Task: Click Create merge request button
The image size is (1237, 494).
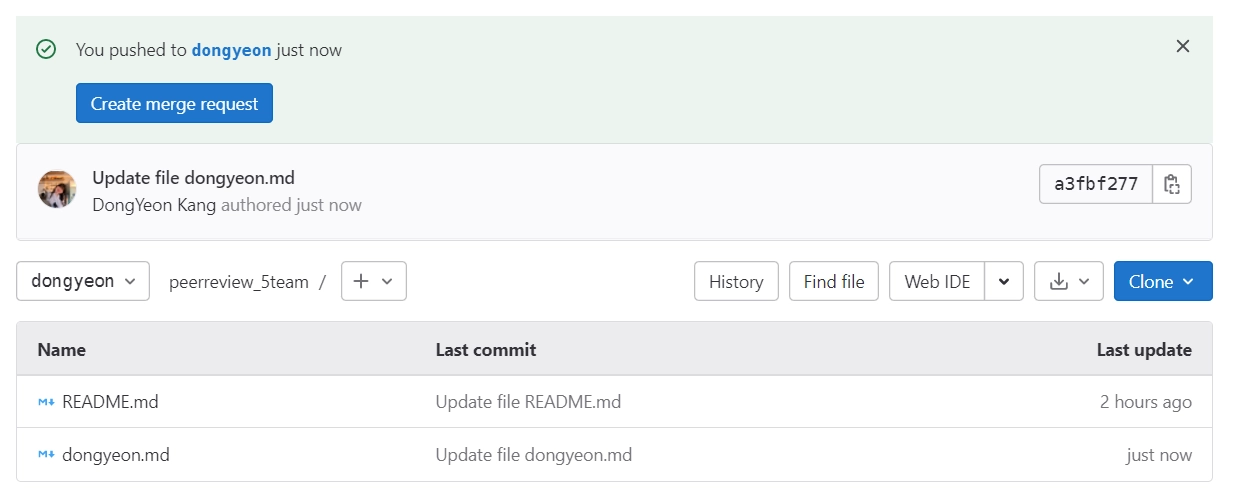Action: pyautogui.click(x=174, y=103)
